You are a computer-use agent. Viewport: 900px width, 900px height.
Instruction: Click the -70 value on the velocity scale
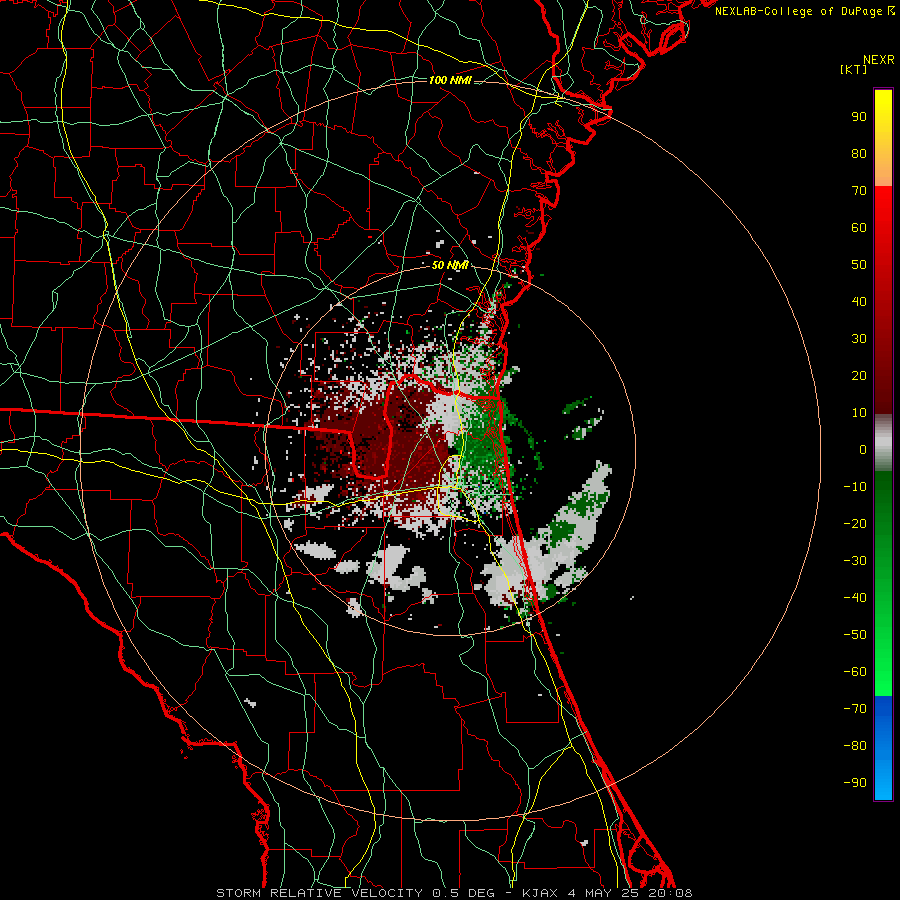click(855, 709)
